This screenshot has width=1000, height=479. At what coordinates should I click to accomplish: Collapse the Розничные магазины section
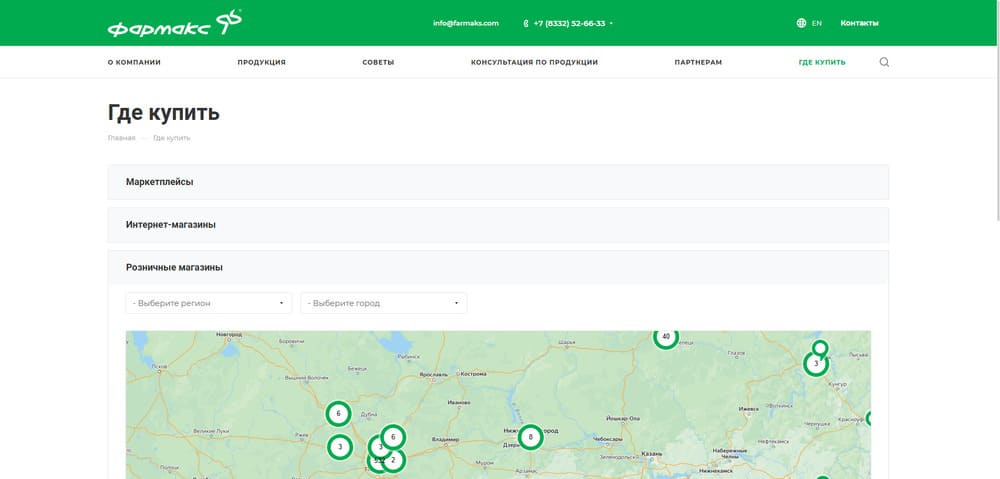pos(498,268)
